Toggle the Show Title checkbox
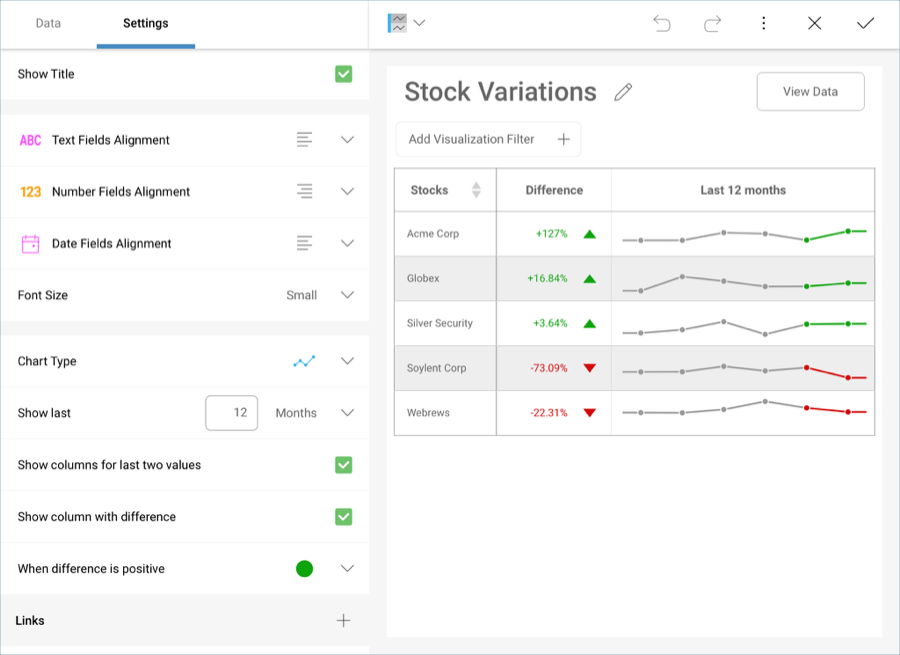 343,73
